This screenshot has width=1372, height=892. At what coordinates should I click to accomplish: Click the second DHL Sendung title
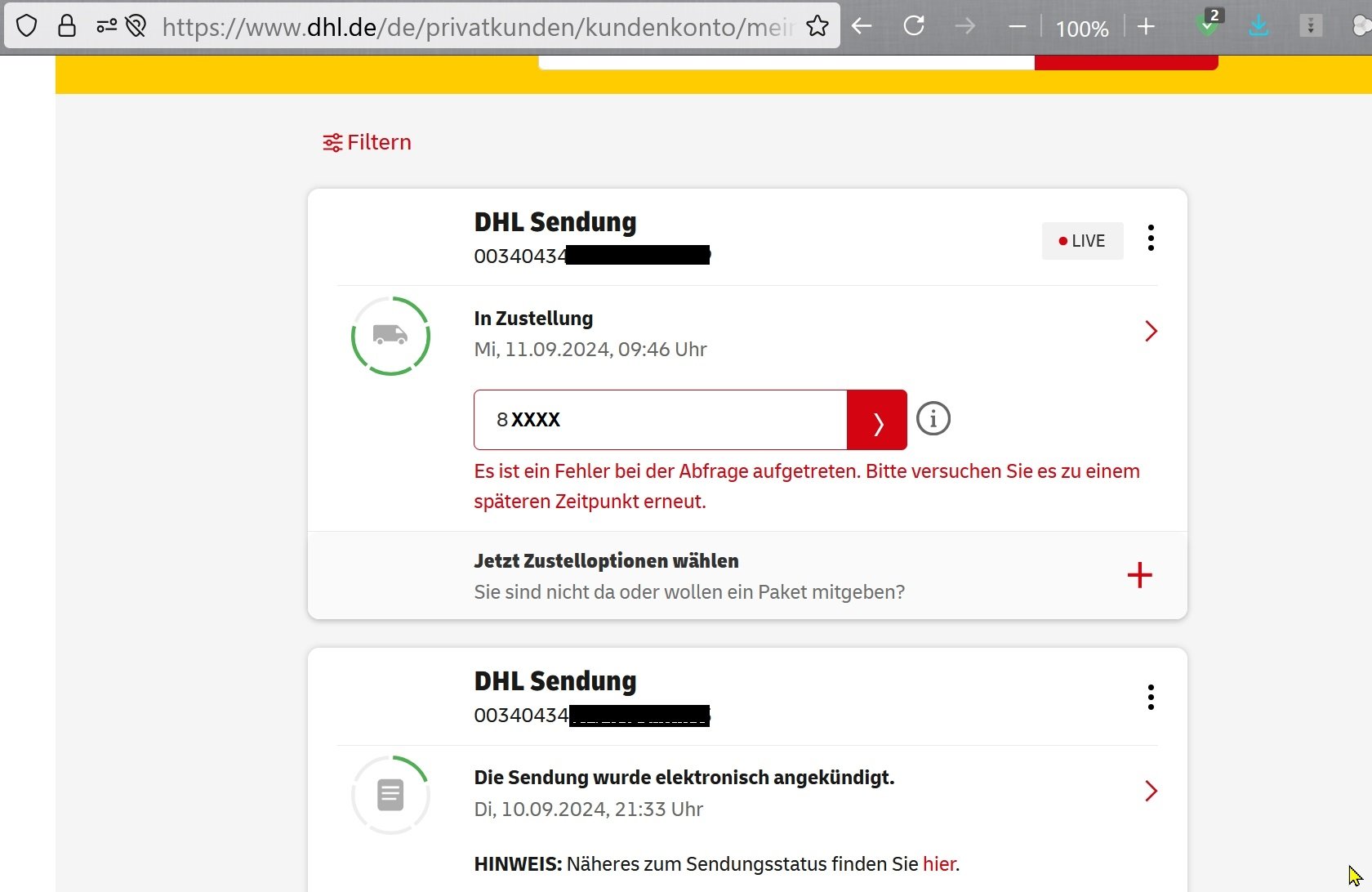[555, 681]
